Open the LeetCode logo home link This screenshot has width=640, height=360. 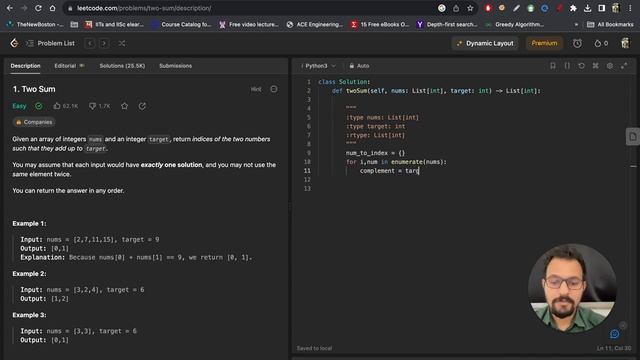[14, 43]
